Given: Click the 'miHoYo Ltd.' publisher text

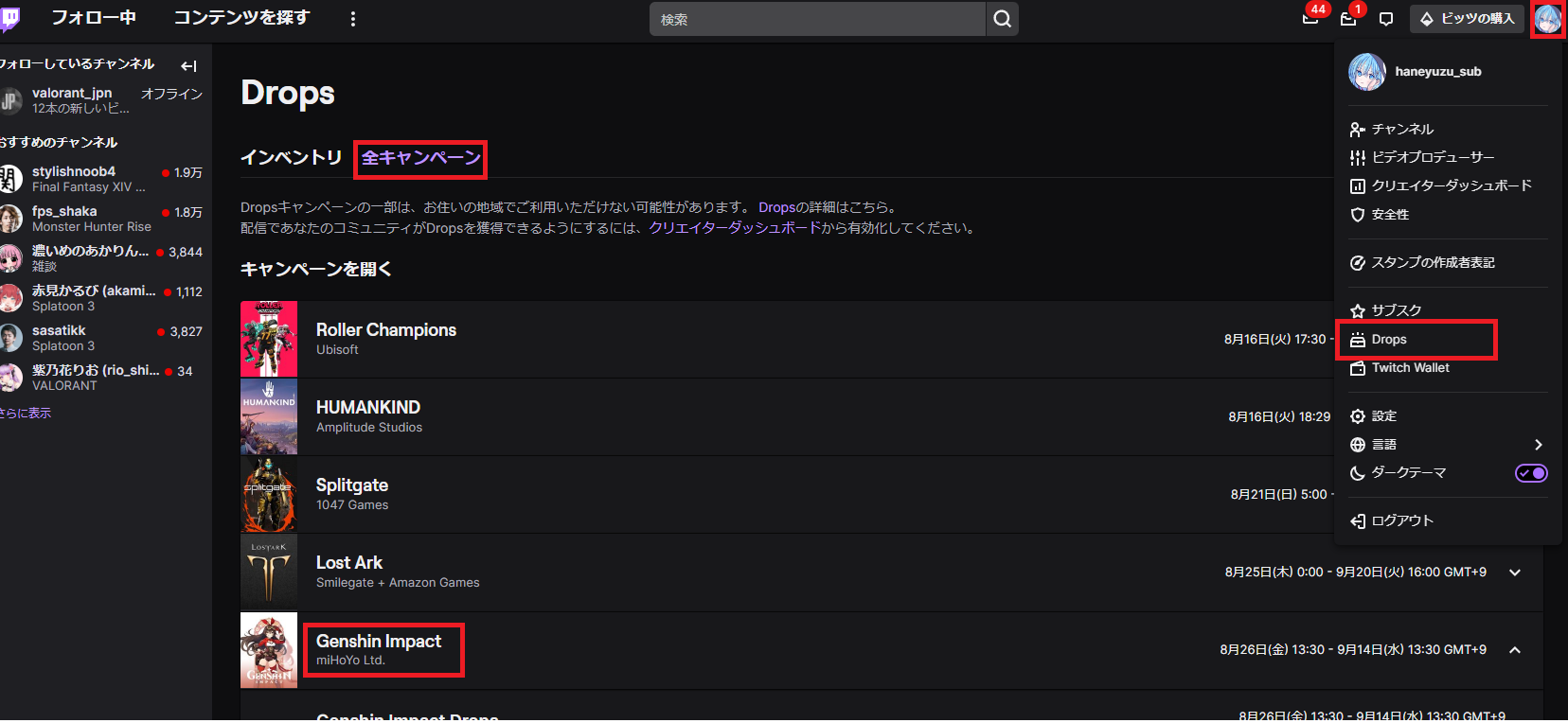Looking at the screenshot, I should (x=350, y=661).
